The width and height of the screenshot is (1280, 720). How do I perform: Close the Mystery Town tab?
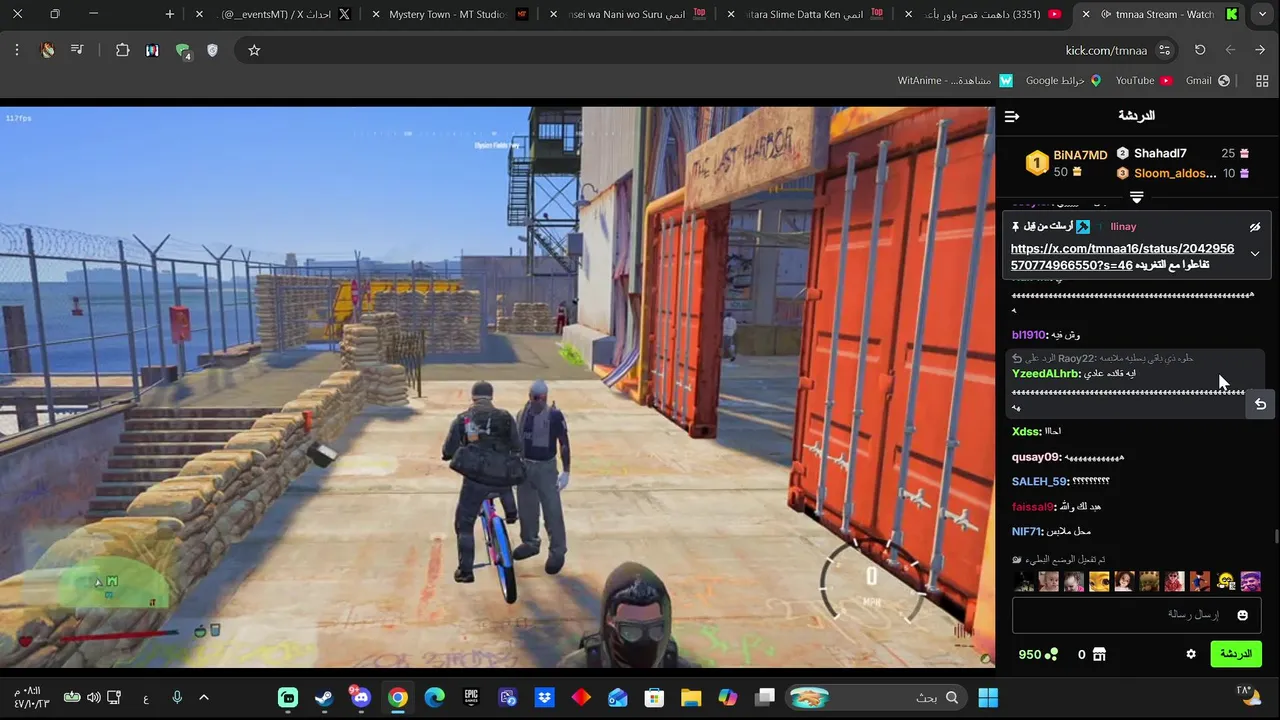[x=375, y=14]
